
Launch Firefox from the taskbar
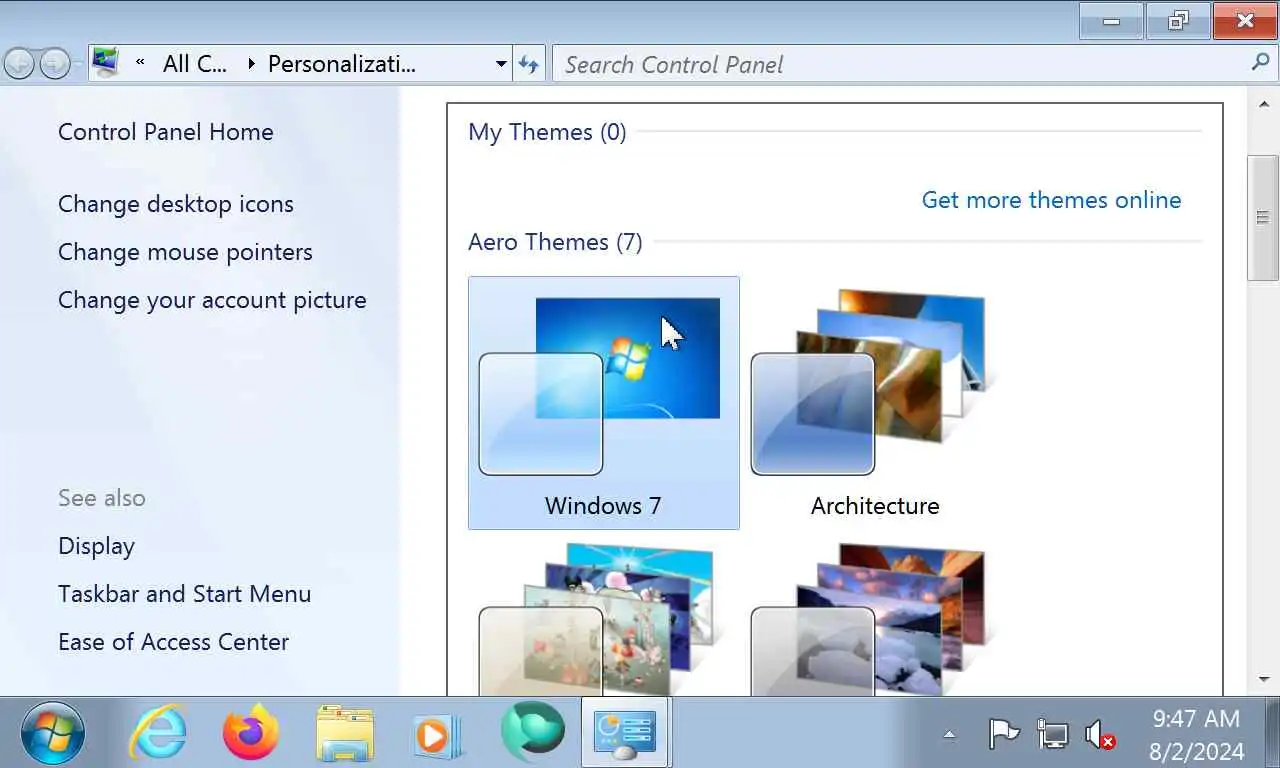250,733
